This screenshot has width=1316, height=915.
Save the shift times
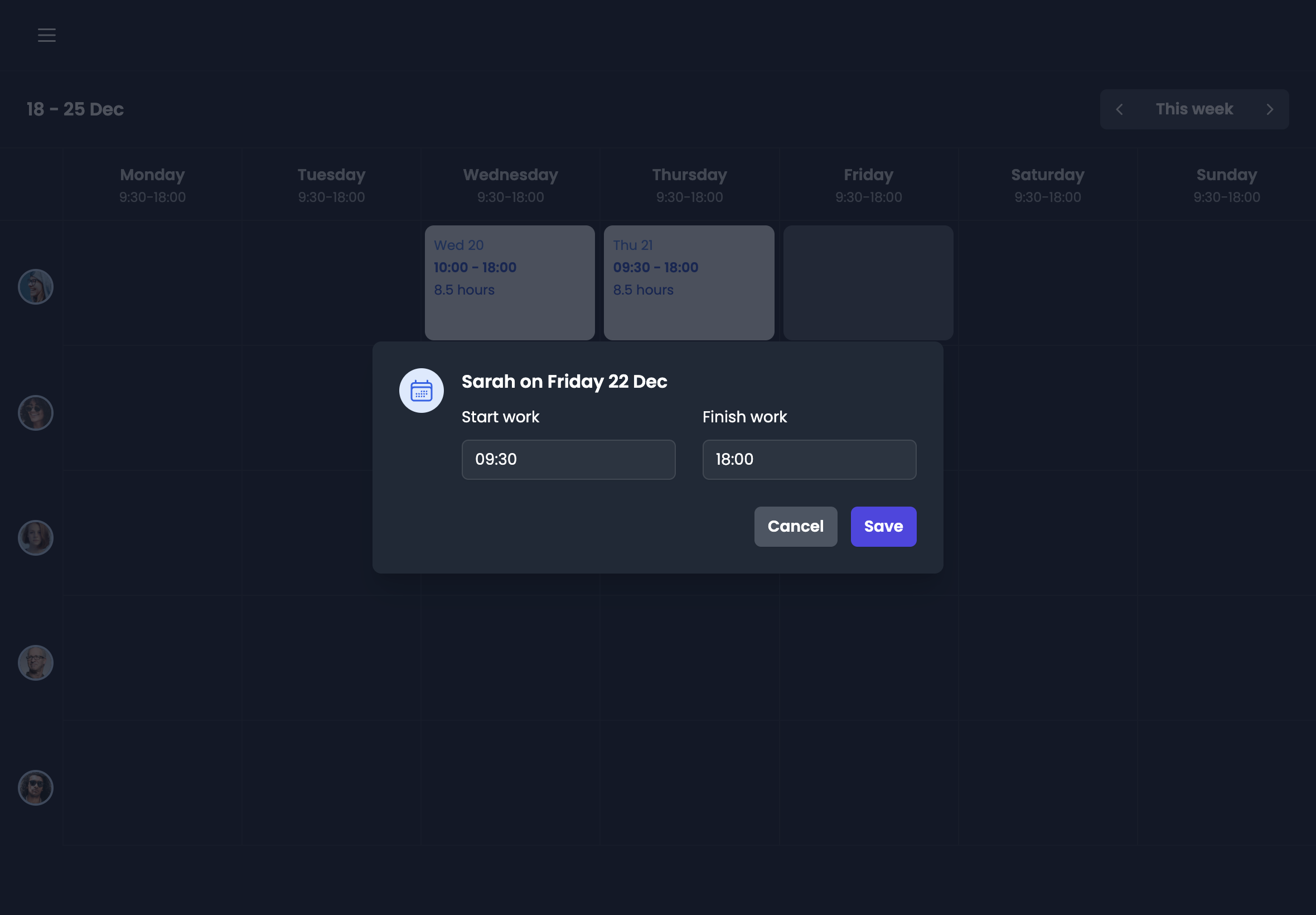coord(883,526)
